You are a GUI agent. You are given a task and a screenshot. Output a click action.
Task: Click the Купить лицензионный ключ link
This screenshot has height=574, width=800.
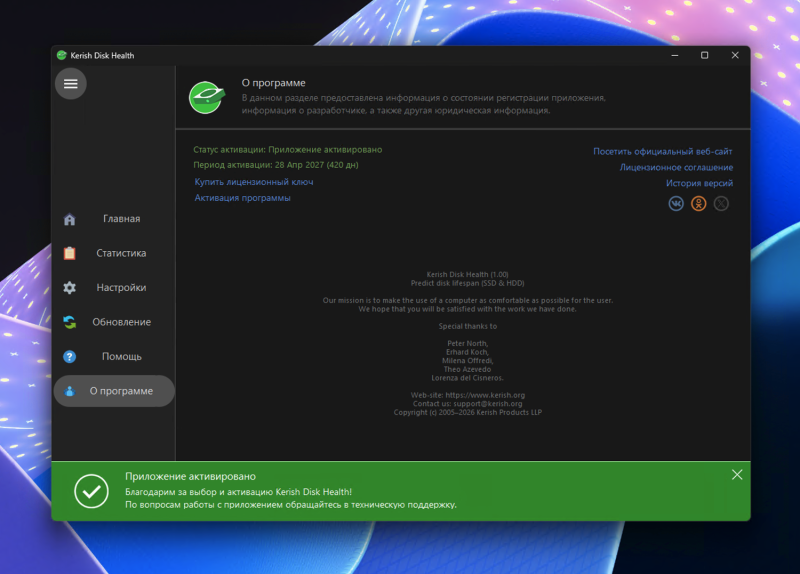tap(254, 182)
